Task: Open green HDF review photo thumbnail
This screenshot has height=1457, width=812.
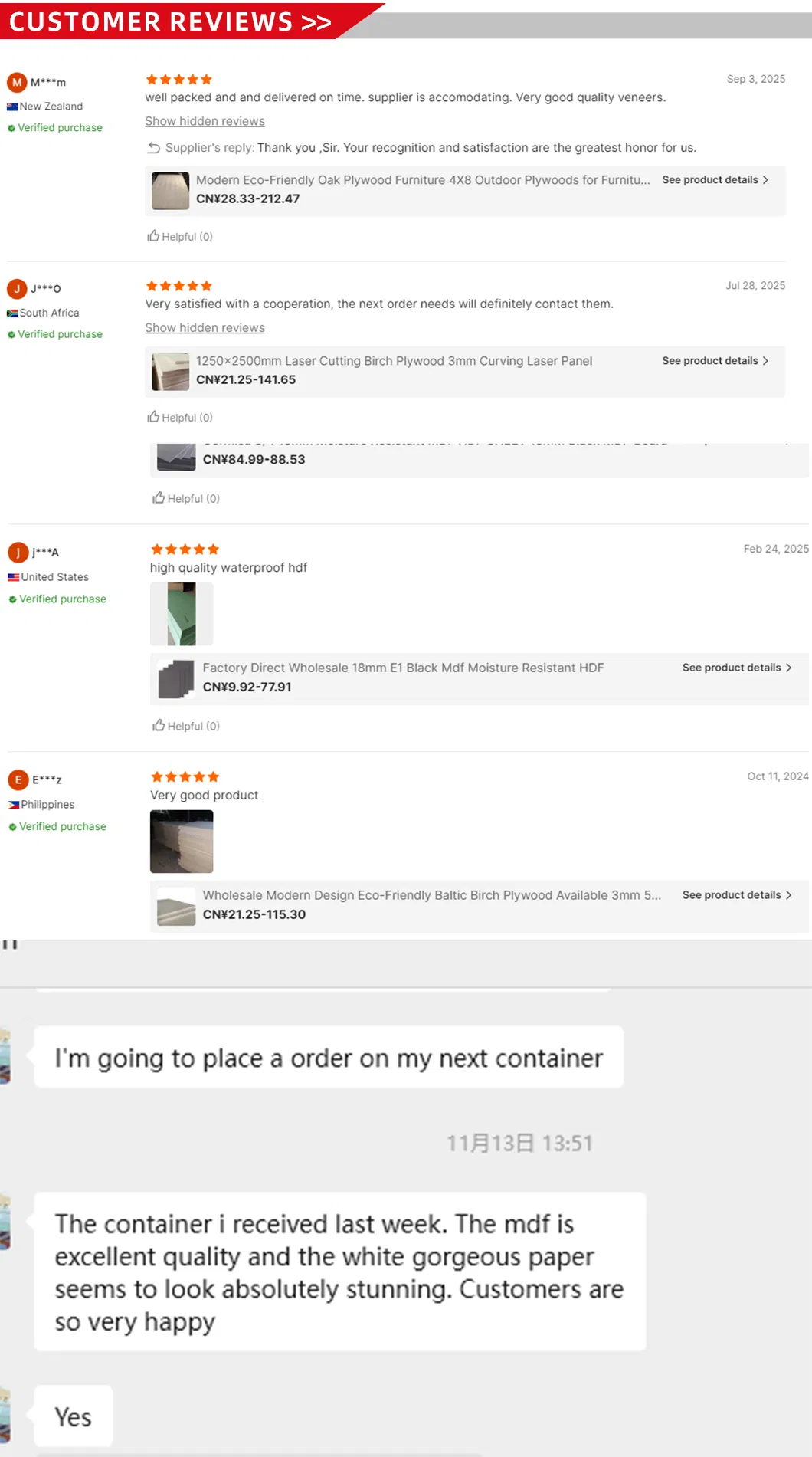Action: pyautogui.click(x=182, y=614)
